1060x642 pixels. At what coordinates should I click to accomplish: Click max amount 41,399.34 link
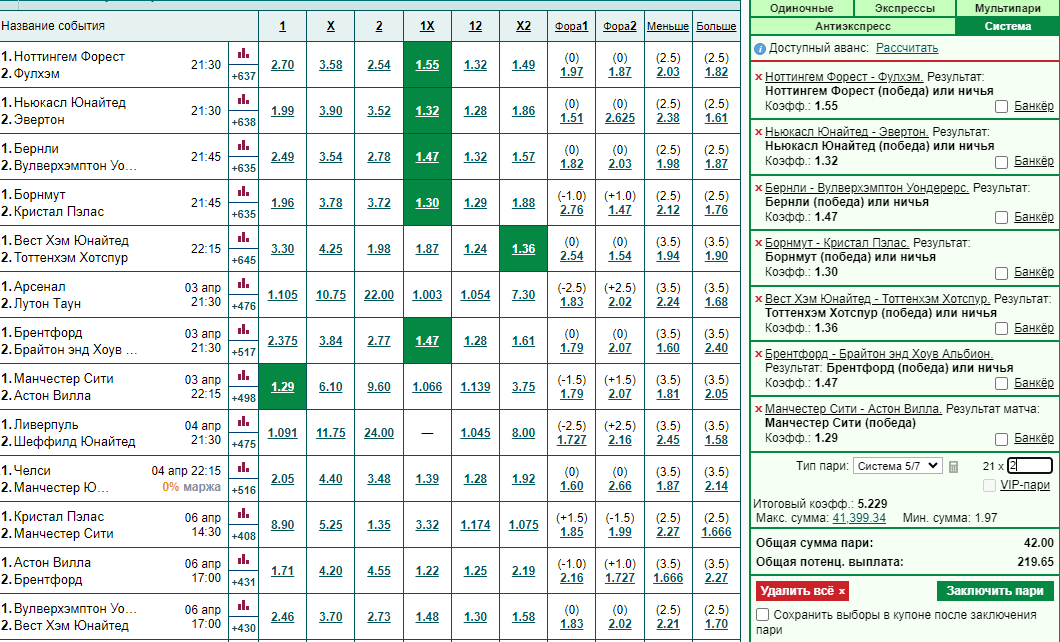click(859, 518)
